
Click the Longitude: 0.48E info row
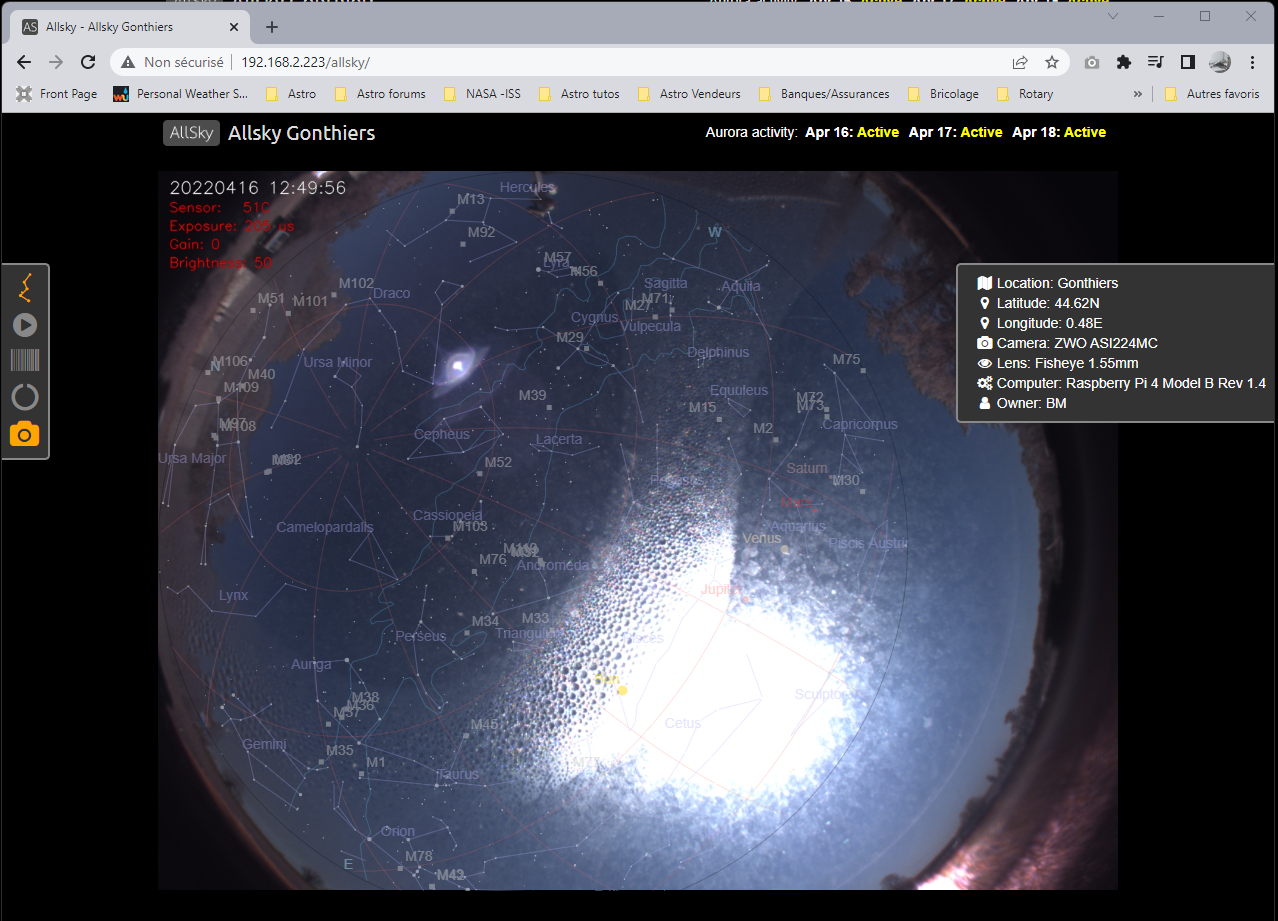(1040, 323)
